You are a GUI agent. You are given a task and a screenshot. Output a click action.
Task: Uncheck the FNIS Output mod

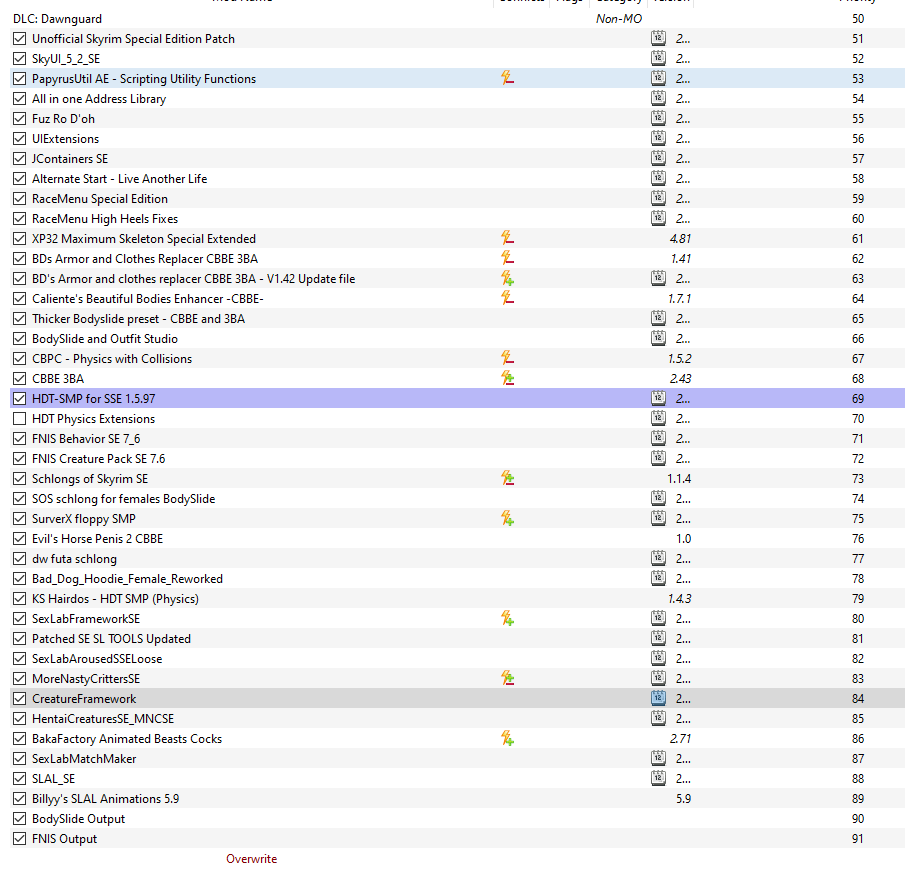(x=20, y=839)
